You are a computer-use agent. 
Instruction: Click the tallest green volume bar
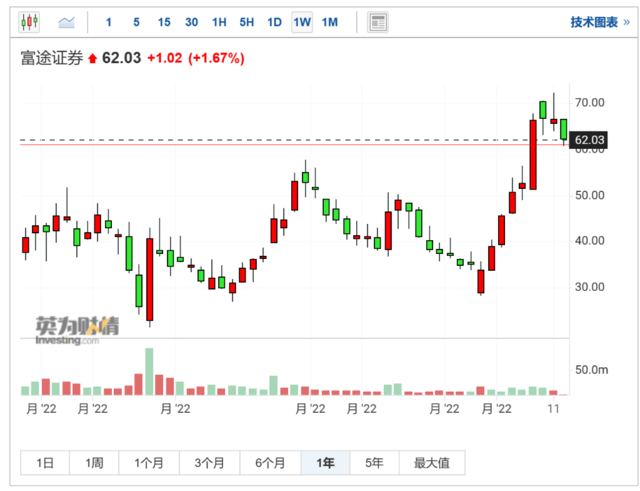click(149, 371)
